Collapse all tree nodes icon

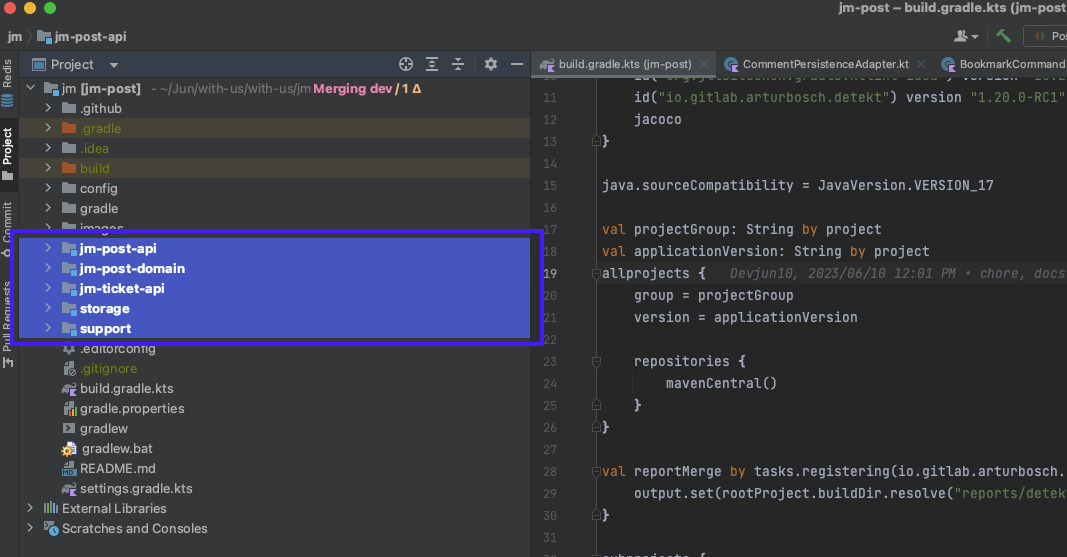pos(458,64)
